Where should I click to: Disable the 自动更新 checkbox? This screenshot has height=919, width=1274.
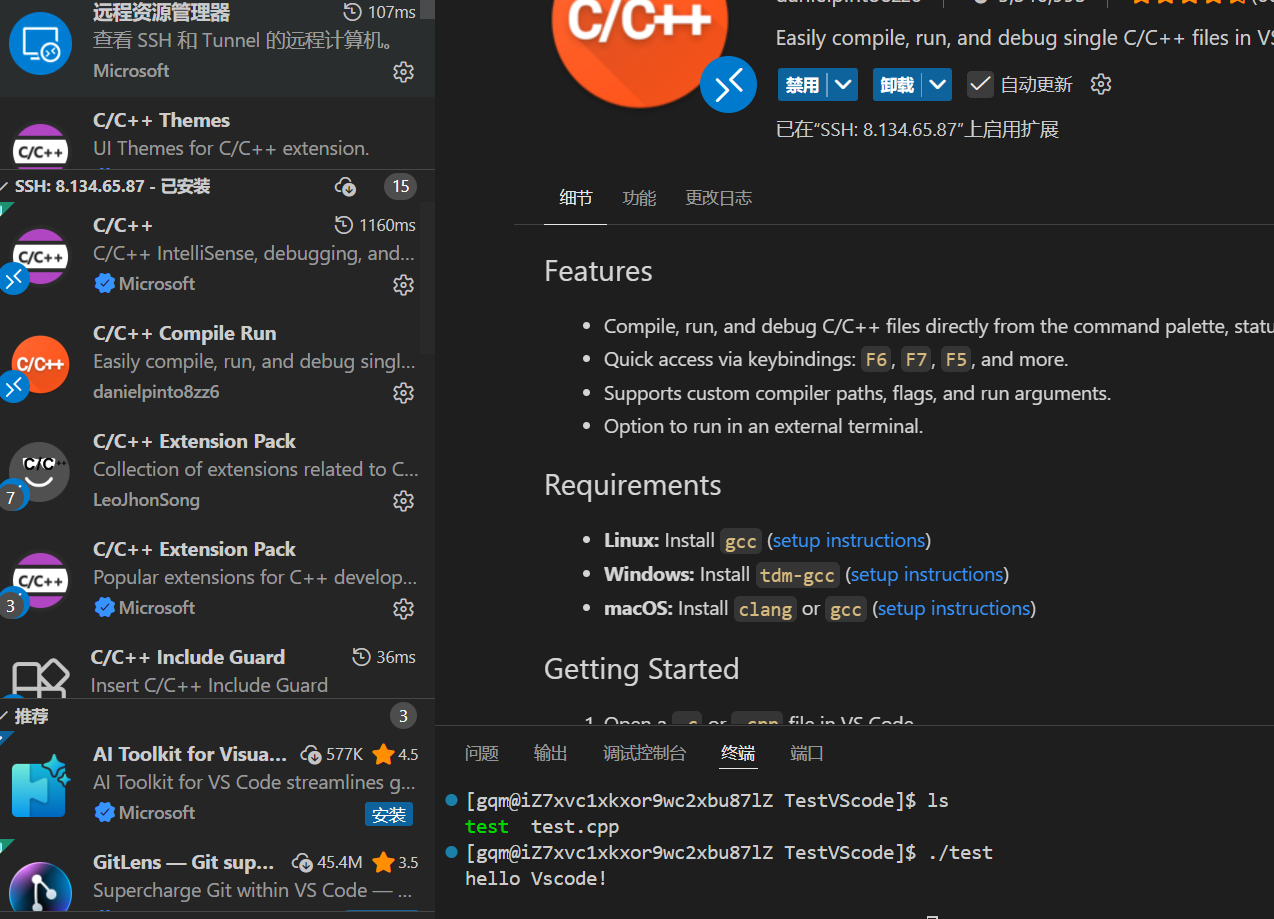tap(979, 84)
